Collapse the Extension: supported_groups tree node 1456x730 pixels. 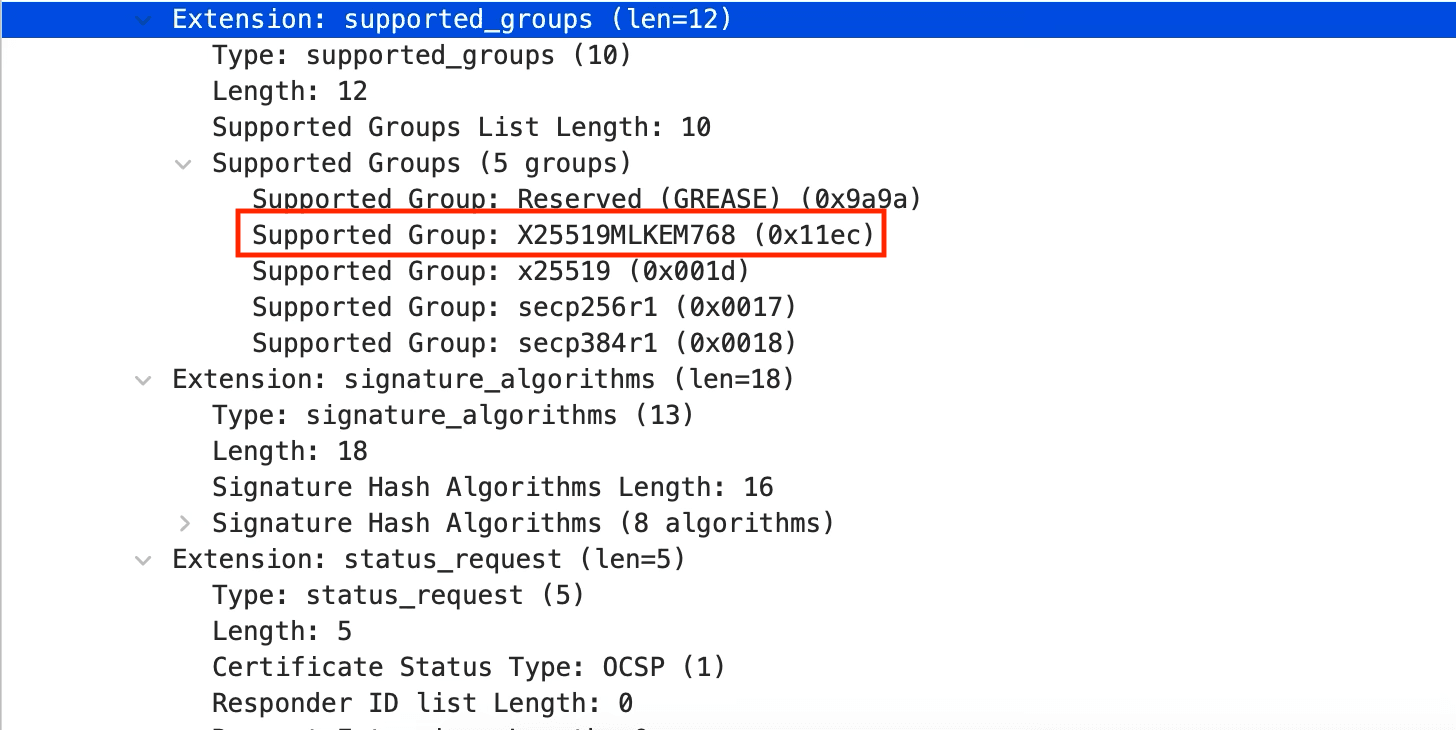[144, 20]
